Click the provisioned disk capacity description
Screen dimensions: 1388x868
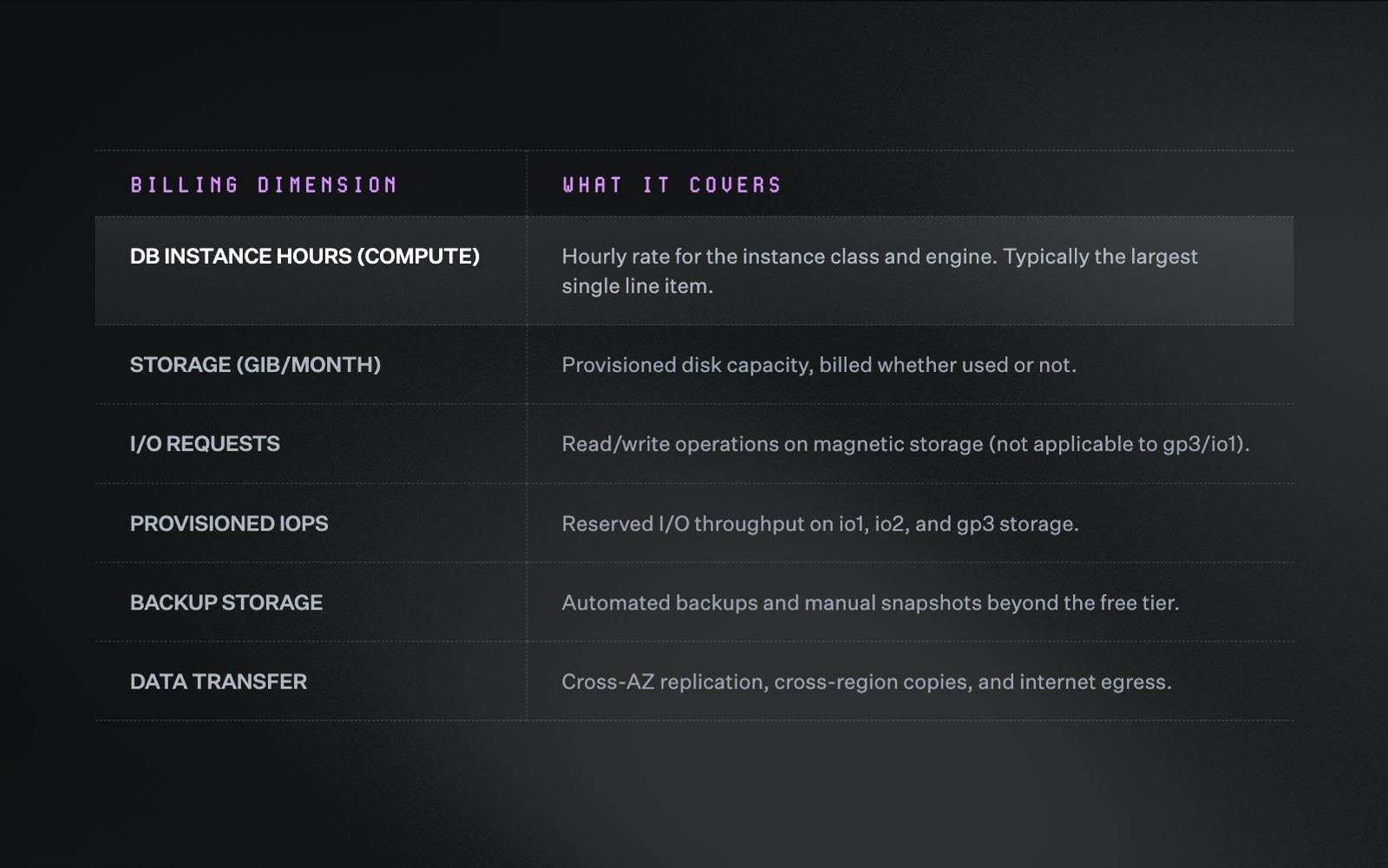(x=819, y=365)
